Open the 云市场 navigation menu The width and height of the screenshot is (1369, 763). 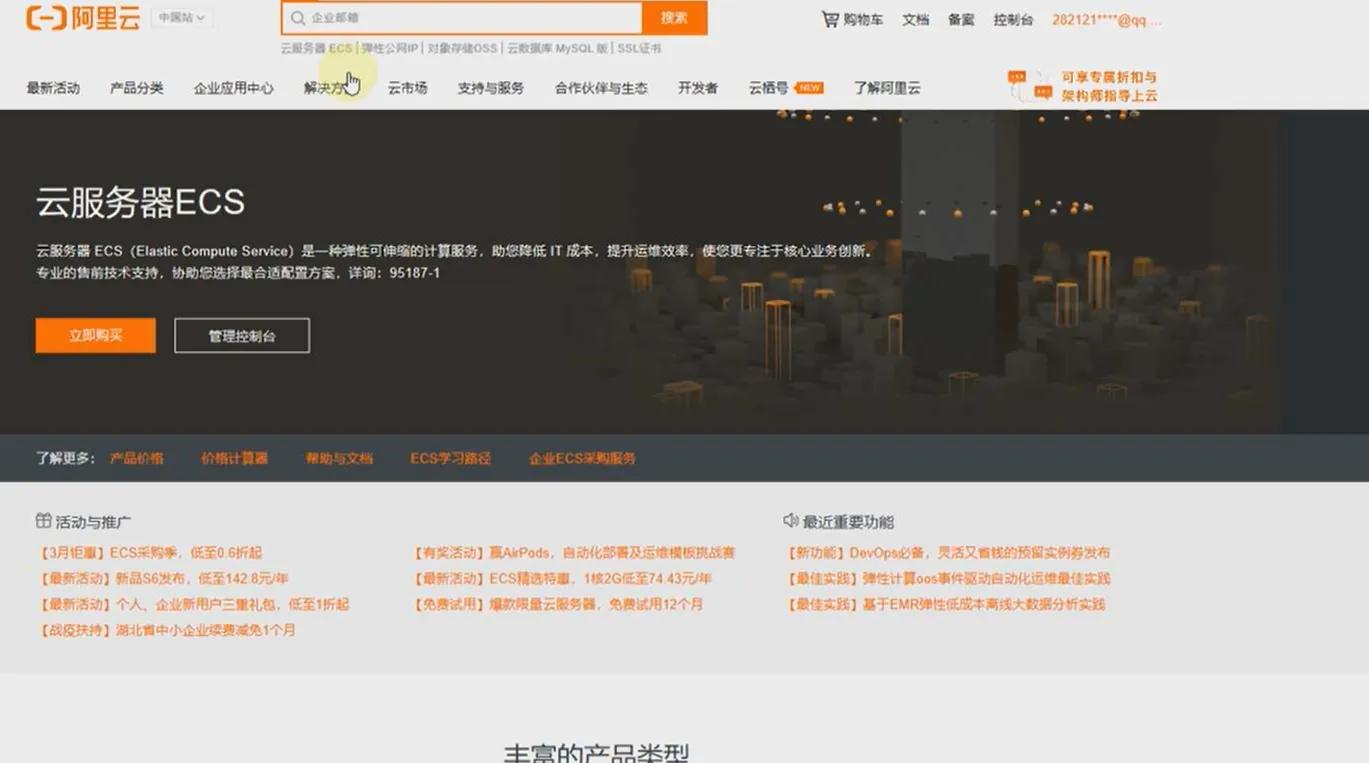click(x=408, y=88)
